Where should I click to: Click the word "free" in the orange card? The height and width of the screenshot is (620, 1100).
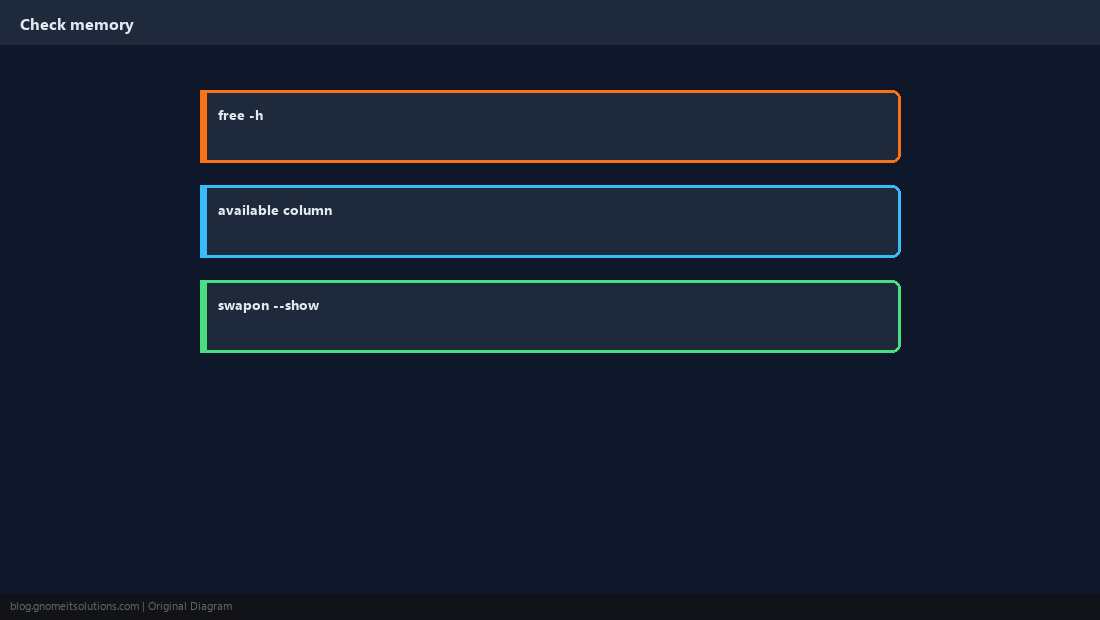tap(232, 115)
